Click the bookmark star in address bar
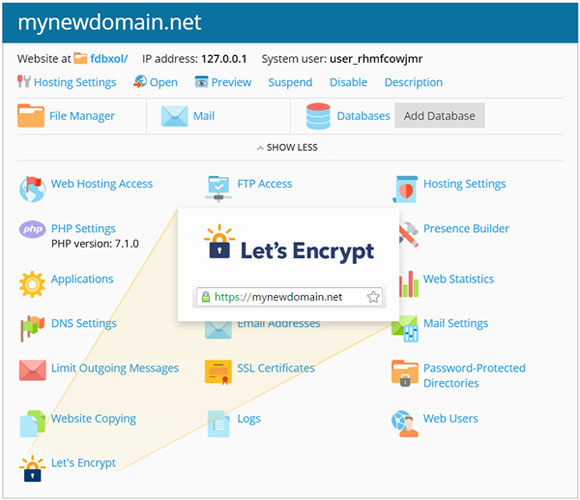 (373, 297)
